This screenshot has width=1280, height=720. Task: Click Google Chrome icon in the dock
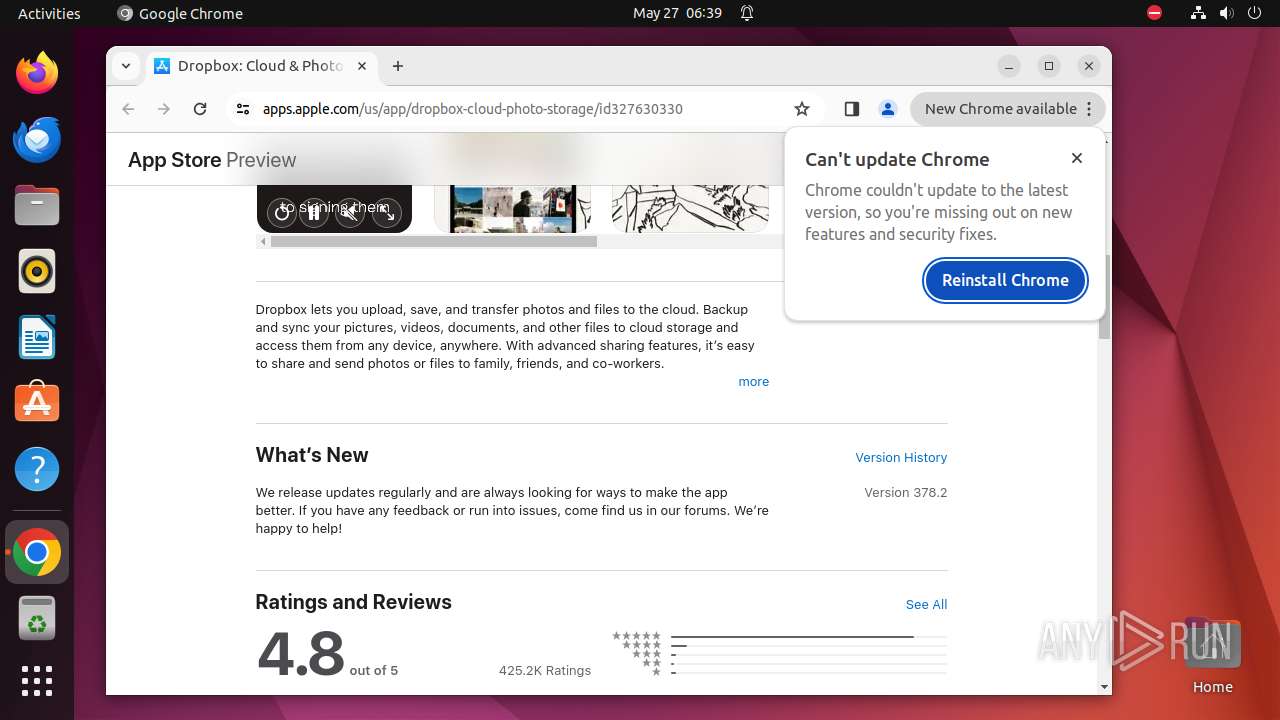tap(37, 552)
